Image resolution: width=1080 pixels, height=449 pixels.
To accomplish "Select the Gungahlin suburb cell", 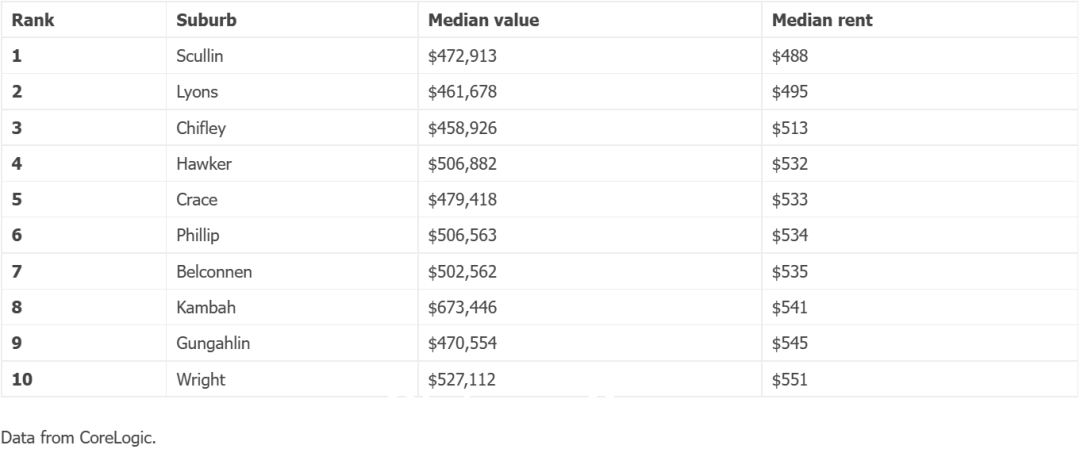I will click(x=292, y=343).
